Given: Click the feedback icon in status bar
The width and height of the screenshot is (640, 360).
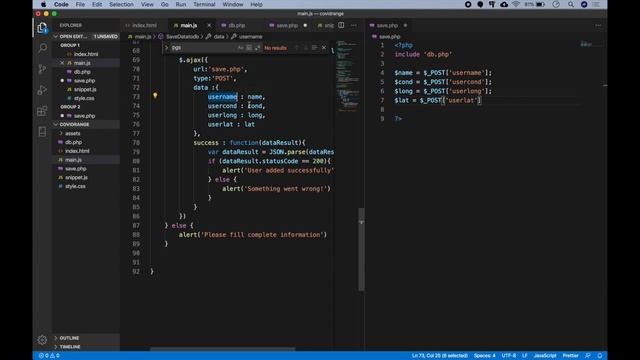Looking at the screenshot, I should [588, 356].
